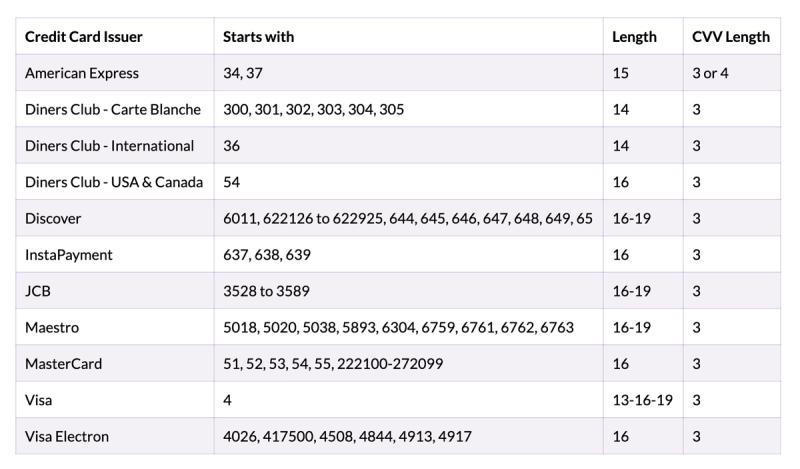Click the '51, 52, 53, 54, 55, 222100-272099' cell
The height and width of the screenshot is (469, 800).
click(333, 364)
